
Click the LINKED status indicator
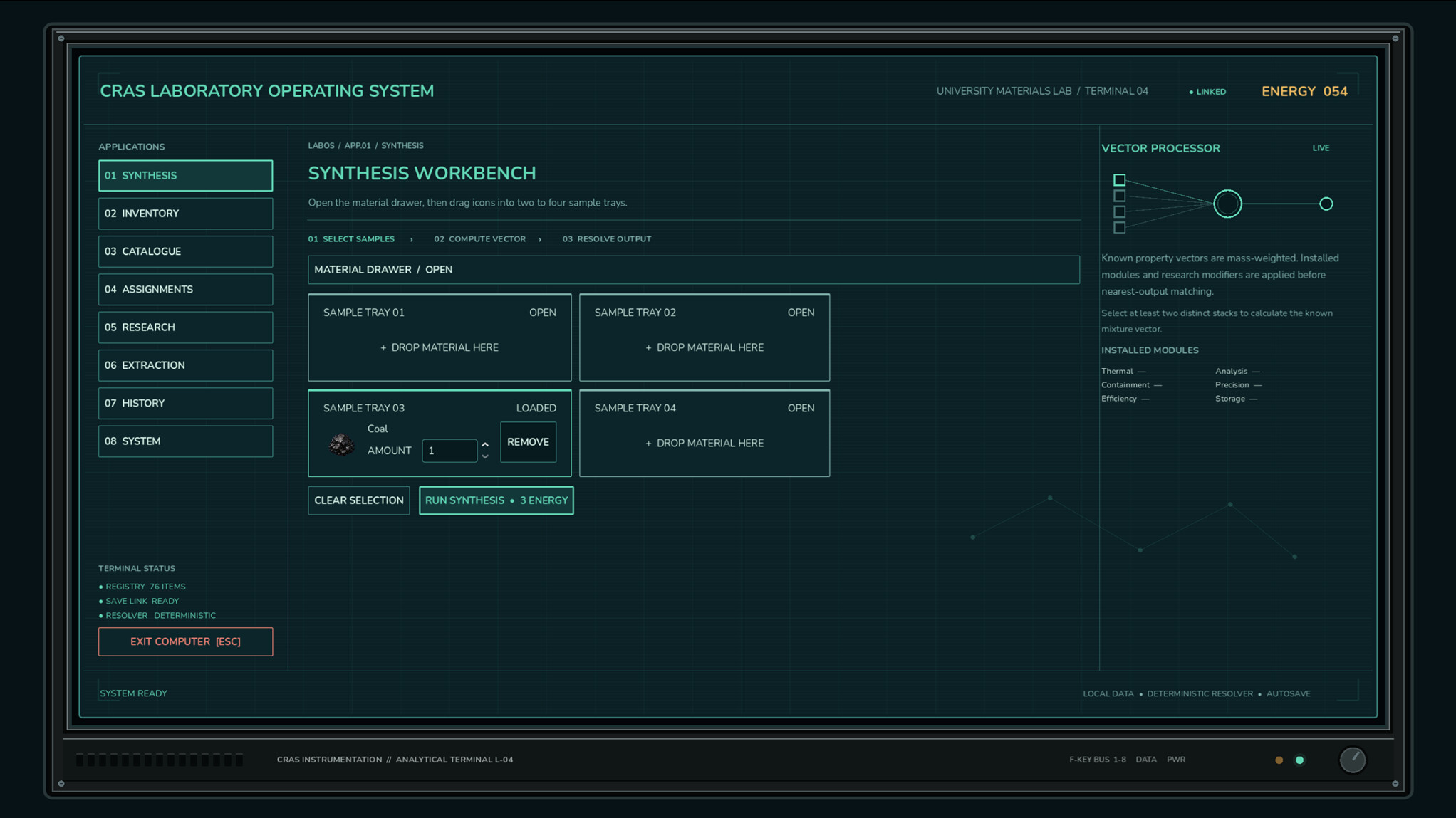(x=1207, y=92)
